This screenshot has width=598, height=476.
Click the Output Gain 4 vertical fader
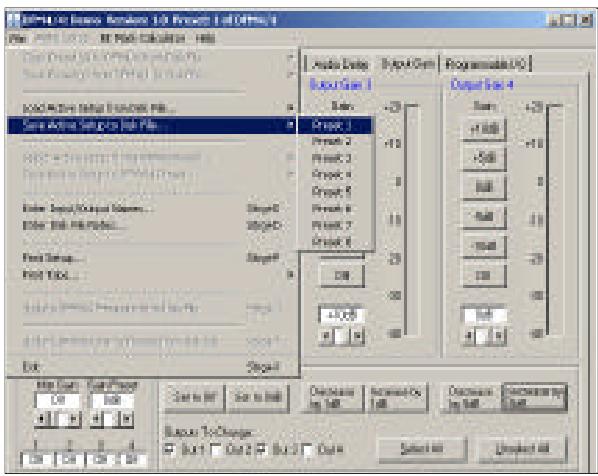click(x=554, y=220)
